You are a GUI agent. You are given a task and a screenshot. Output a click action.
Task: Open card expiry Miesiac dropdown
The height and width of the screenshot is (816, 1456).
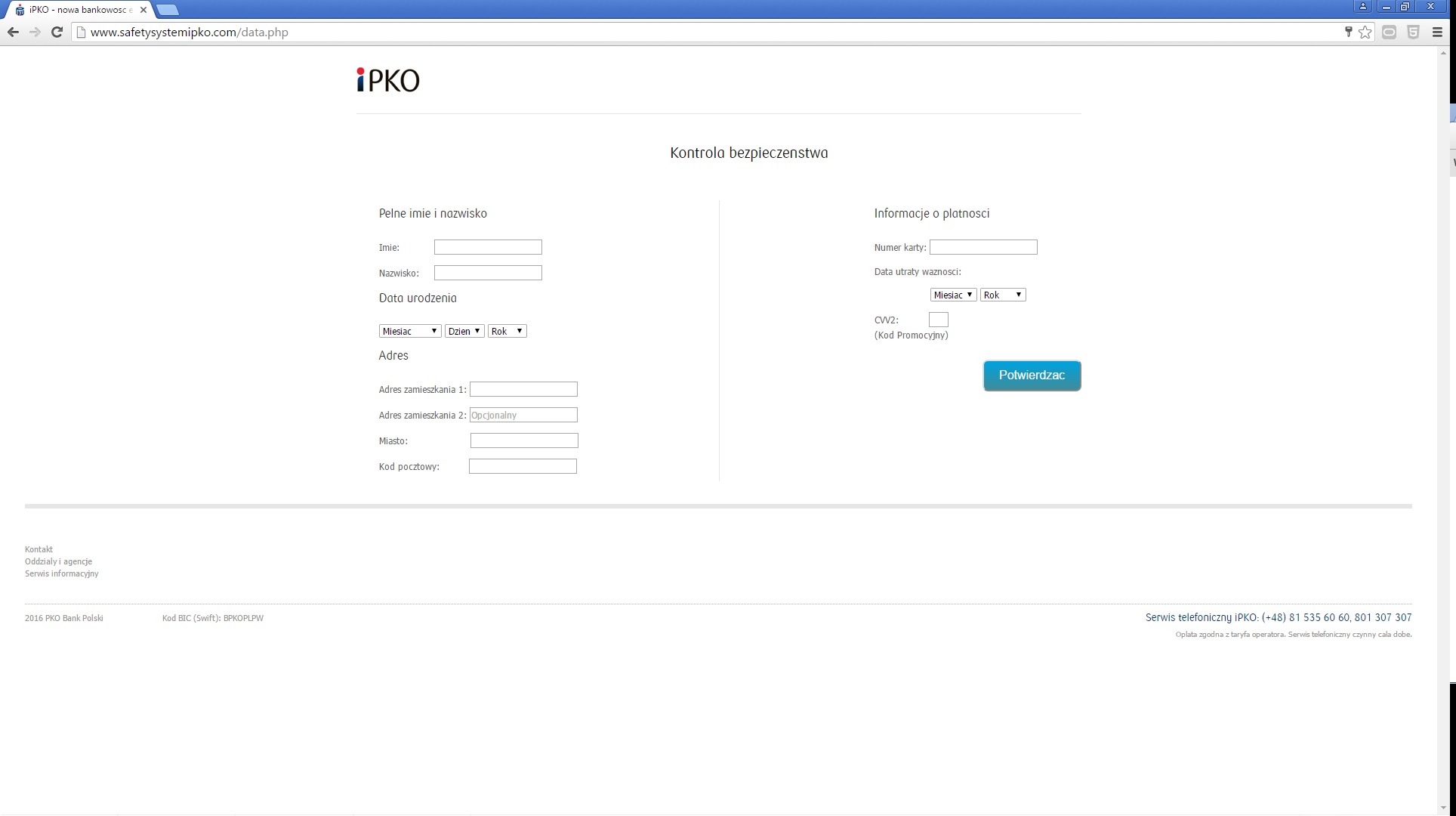953,295
